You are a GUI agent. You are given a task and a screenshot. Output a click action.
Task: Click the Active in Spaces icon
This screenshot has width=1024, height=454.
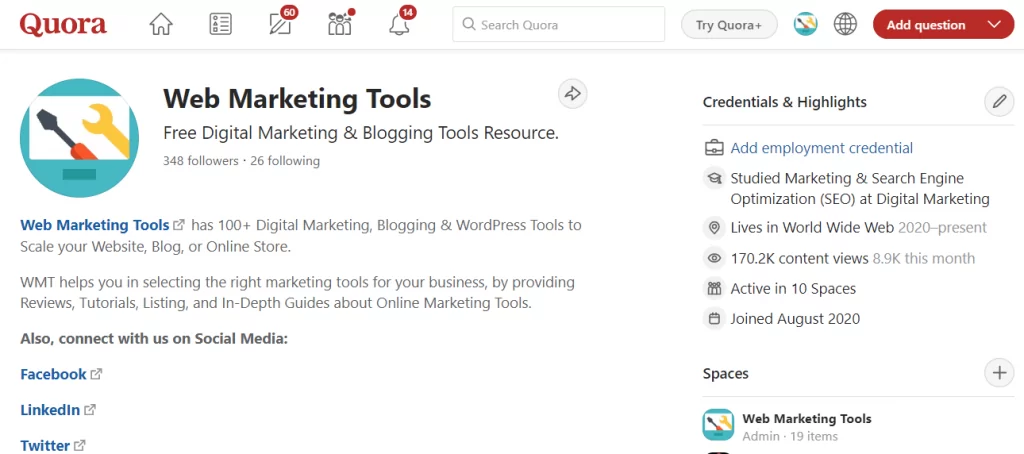click(714, 288)
